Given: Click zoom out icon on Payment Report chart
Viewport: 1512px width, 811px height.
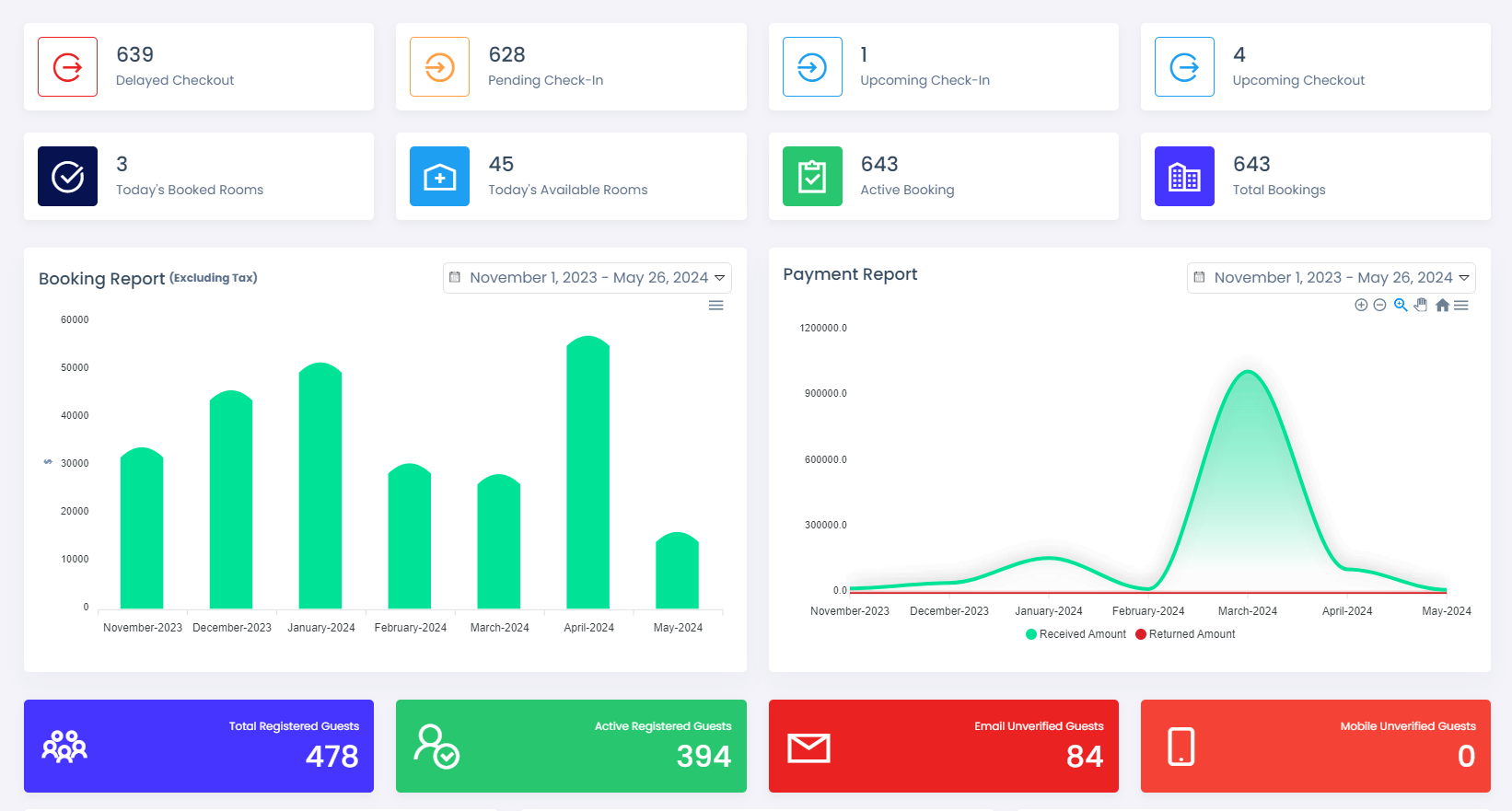Looking at the screenshot, I should [x=1379, y=306].
